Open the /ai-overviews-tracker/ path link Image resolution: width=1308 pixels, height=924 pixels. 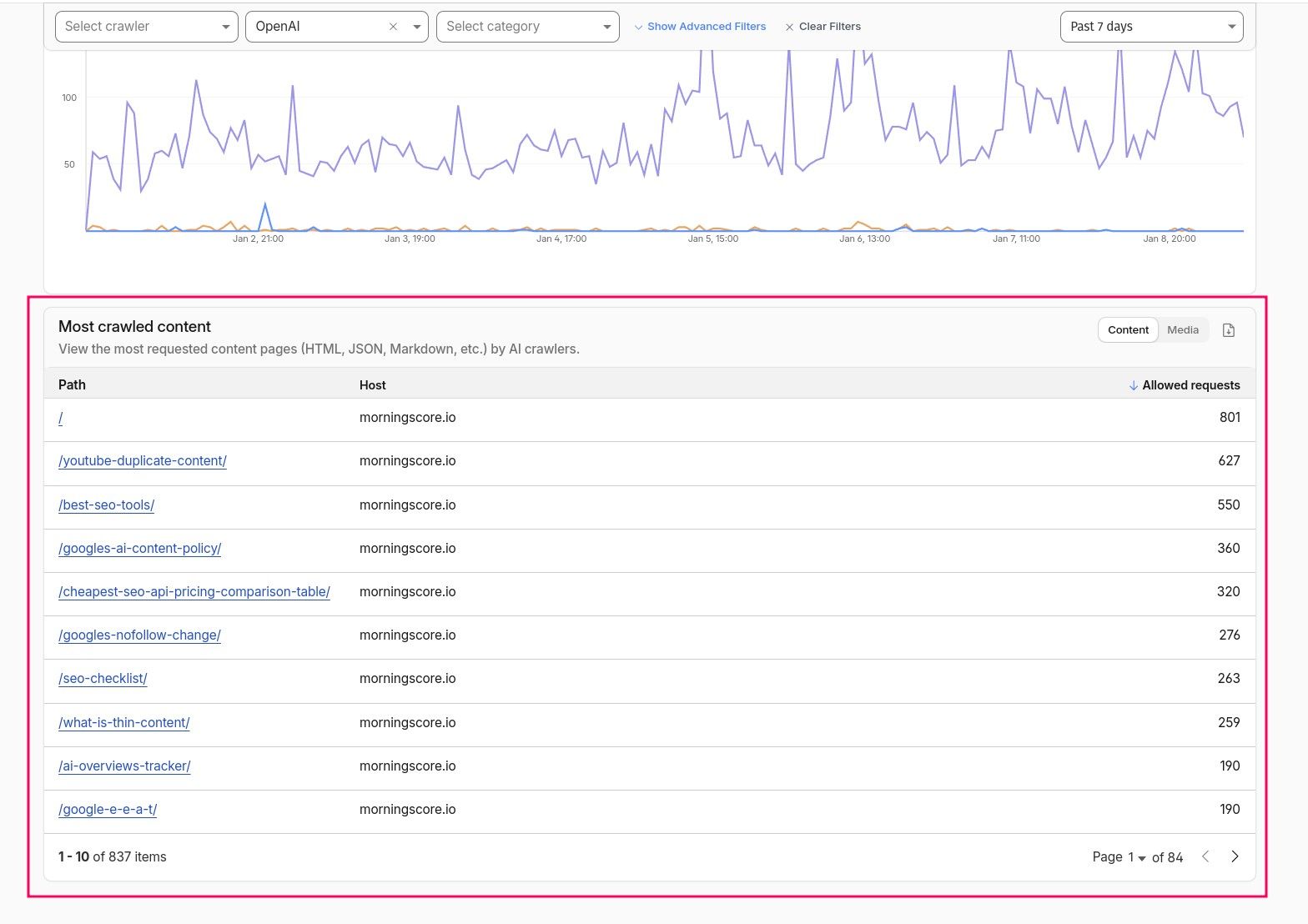124,766
